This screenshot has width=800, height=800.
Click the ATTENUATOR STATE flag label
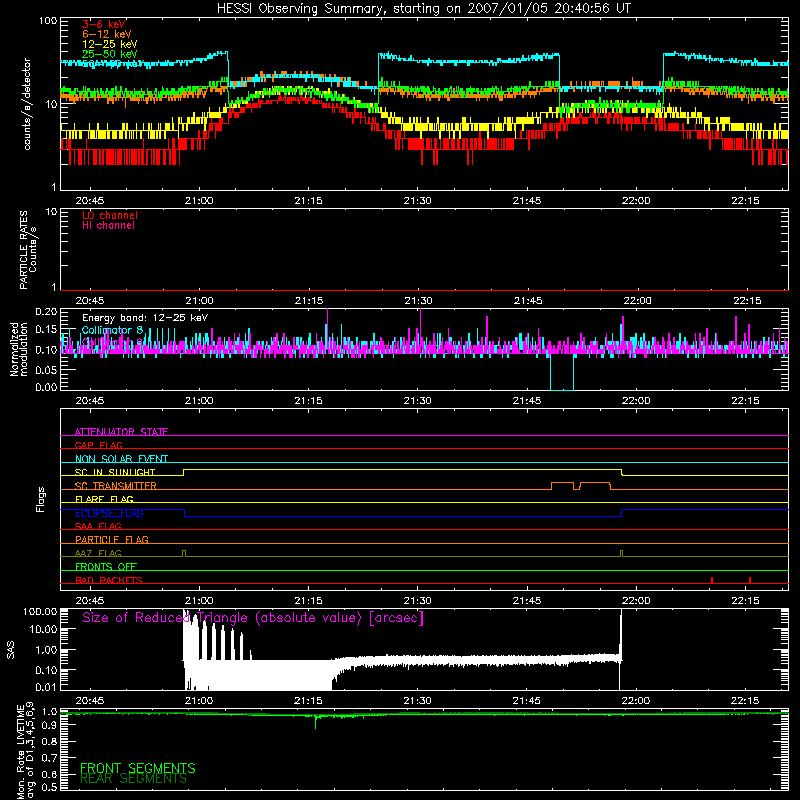click(121, 432)
